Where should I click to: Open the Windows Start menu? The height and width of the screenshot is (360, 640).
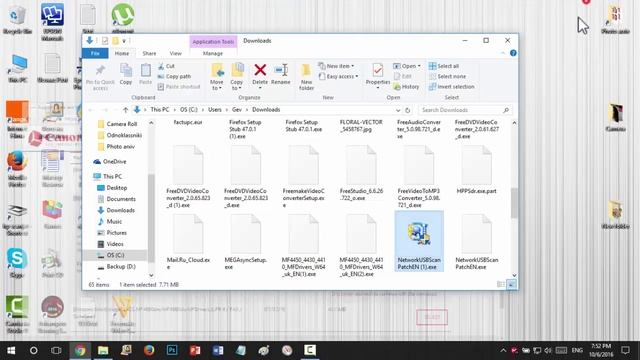[11, 351]
